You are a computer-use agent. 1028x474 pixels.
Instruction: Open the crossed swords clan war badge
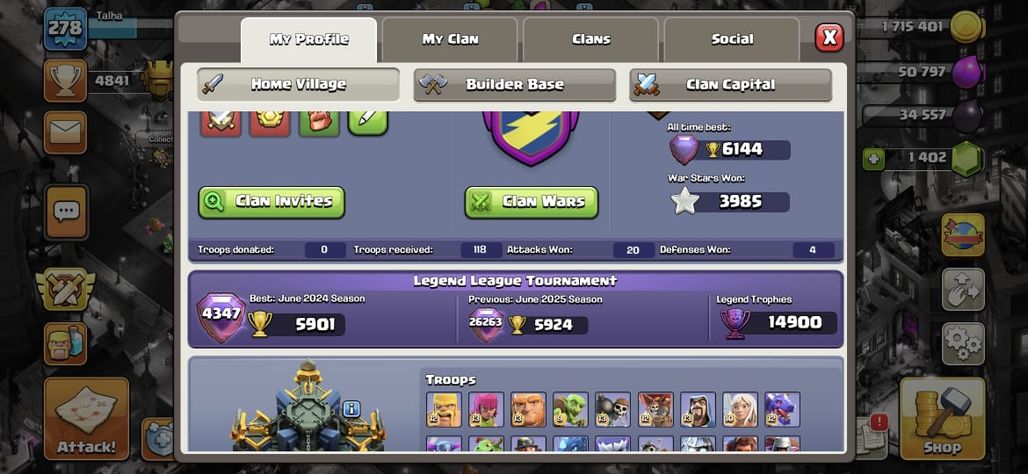coord(65,288)
